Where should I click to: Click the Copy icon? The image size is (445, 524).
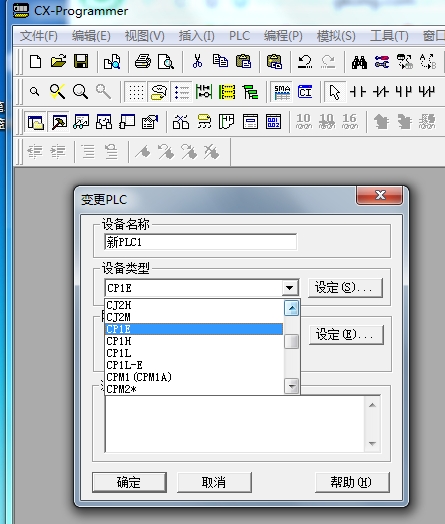[x=220, y=62]
